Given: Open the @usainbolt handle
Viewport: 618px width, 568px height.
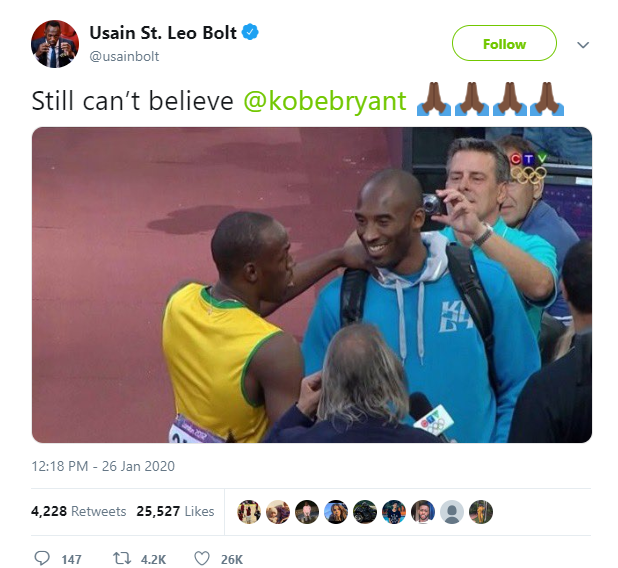Looking at the screenshot, I should [124, 57].
